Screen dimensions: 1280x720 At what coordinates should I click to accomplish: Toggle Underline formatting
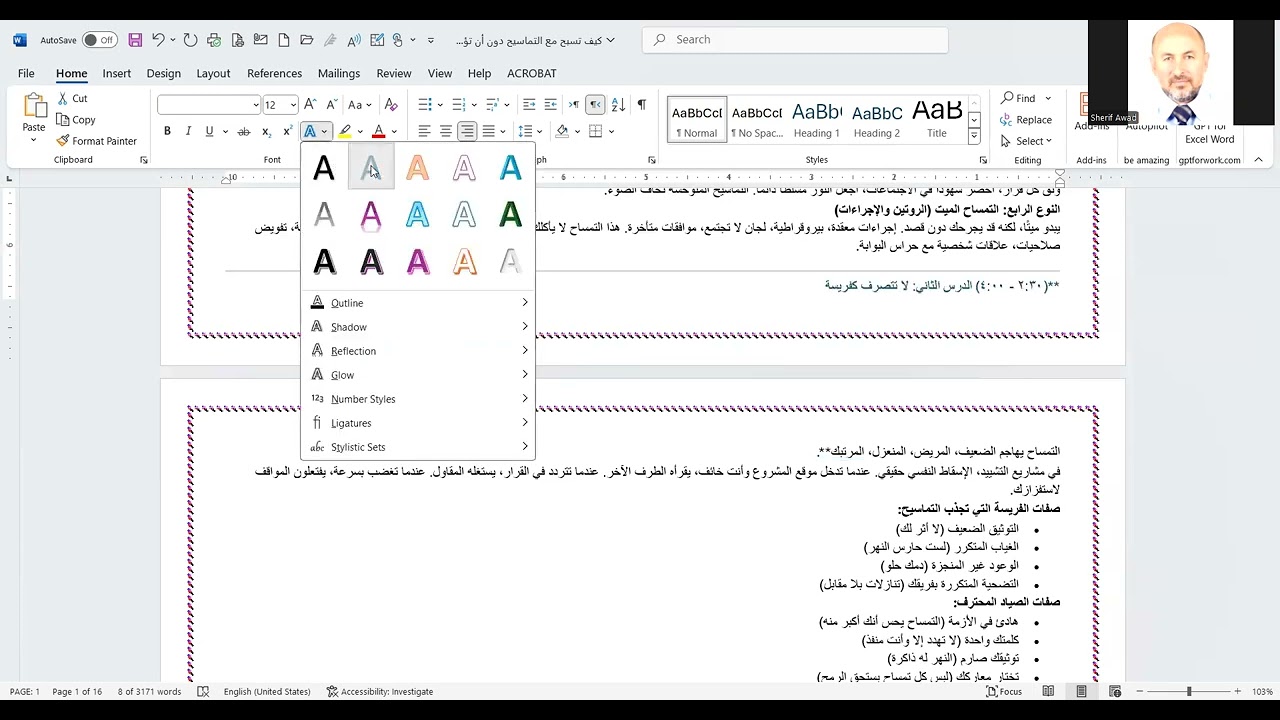point(209,131)
